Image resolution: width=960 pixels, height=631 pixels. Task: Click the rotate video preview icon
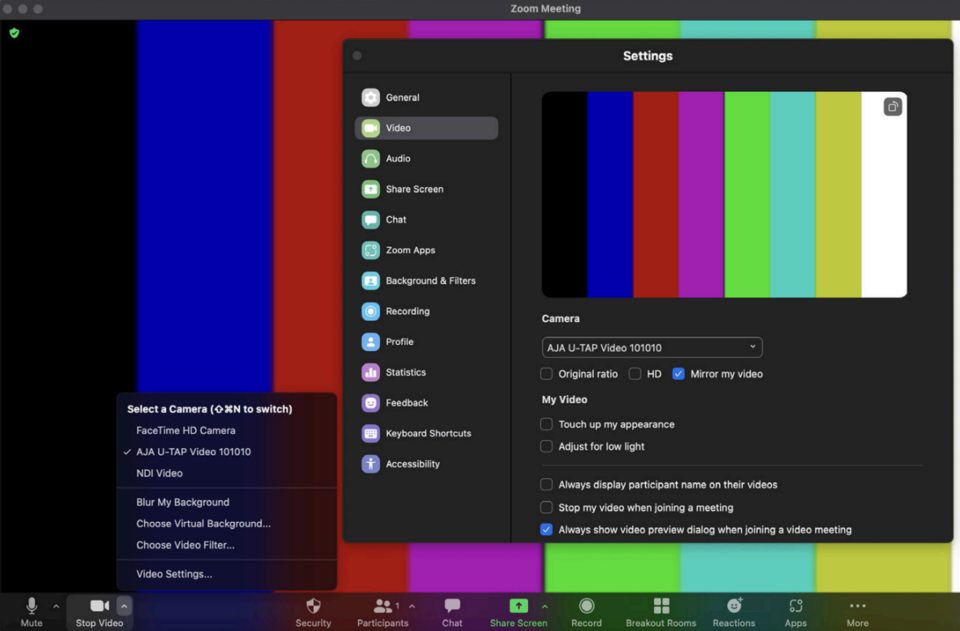point(893,107)
